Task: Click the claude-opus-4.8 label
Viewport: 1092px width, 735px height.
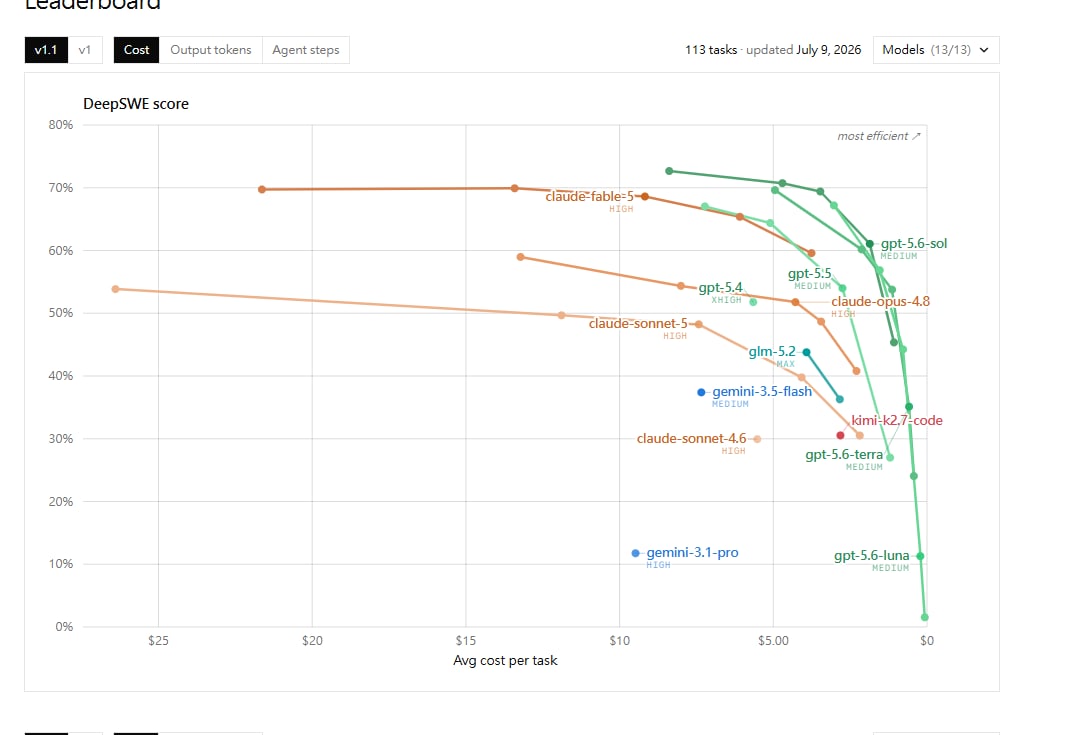Action: click(x=880, y=302)
